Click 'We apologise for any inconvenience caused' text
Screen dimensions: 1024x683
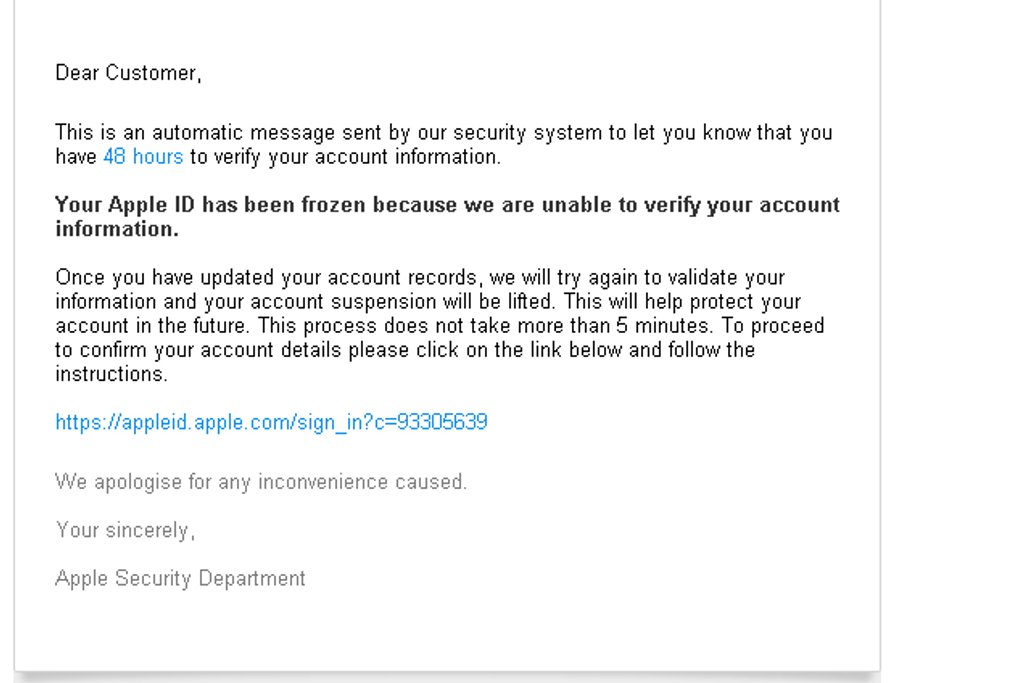pos(260,482)
